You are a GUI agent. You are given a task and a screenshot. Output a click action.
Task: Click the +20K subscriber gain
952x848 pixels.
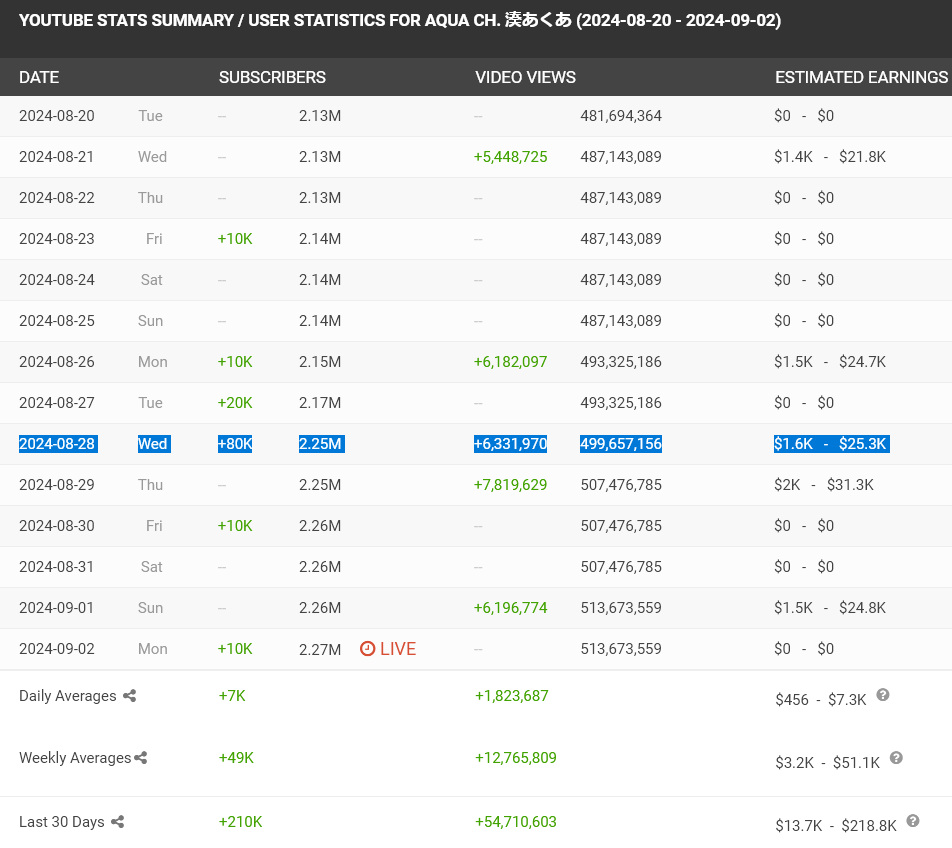tap(235, 402)
